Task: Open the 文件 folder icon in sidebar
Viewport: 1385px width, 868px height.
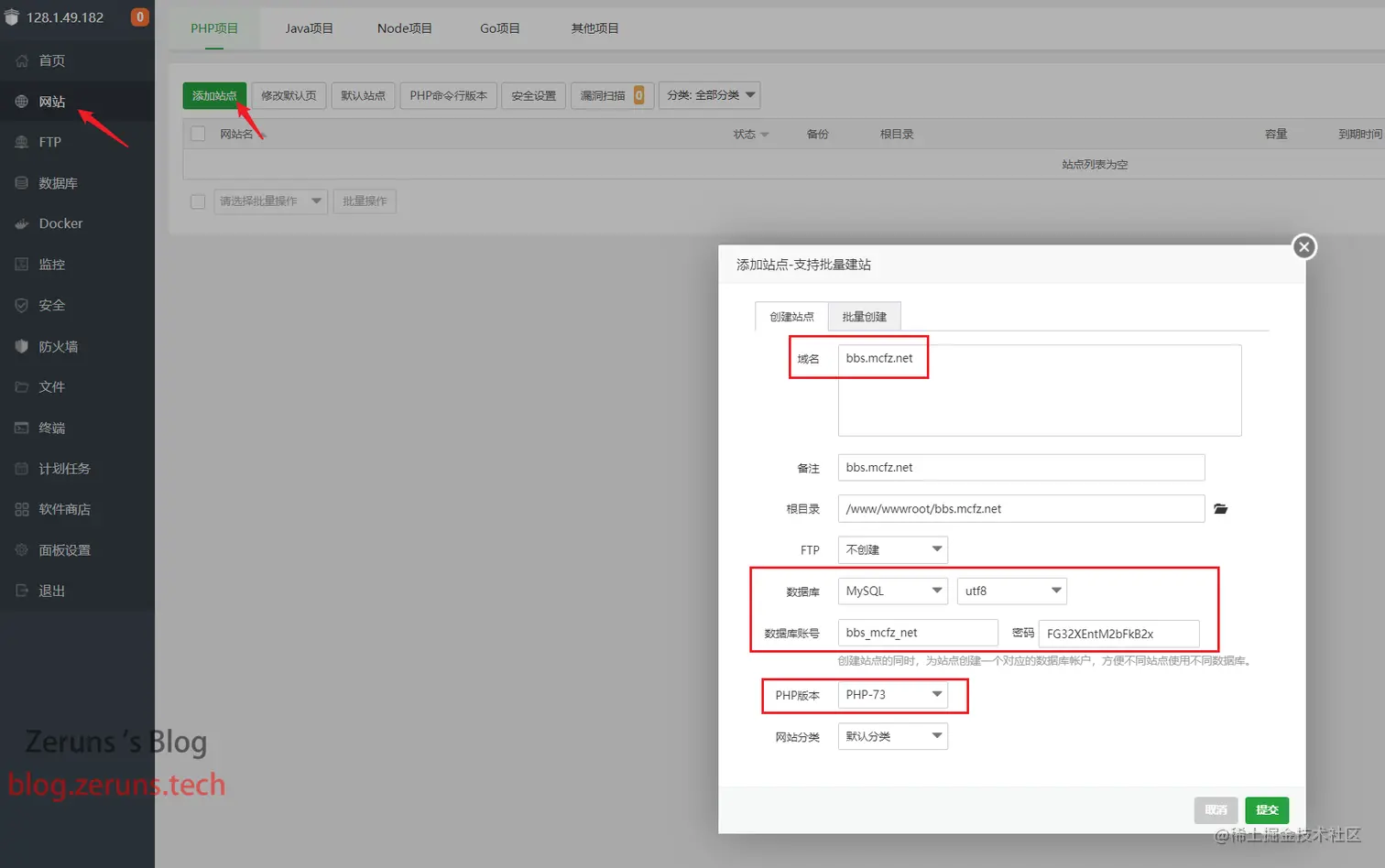Action: (x=22, y=386)
